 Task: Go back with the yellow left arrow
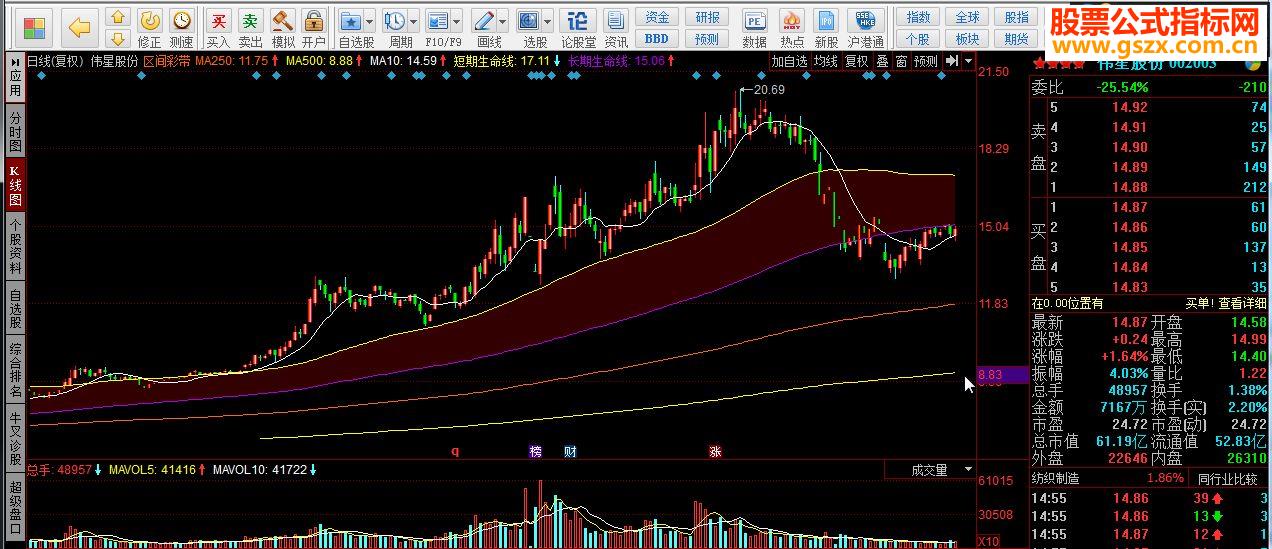tap(80, 27)
